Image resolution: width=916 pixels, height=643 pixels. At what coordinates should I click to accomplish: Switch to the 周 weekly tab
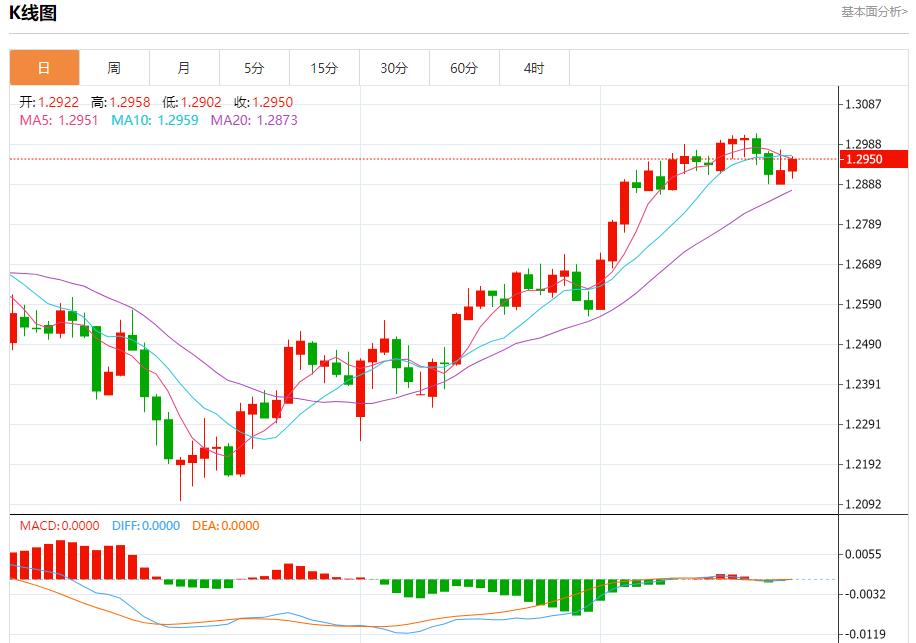(114, 68)
